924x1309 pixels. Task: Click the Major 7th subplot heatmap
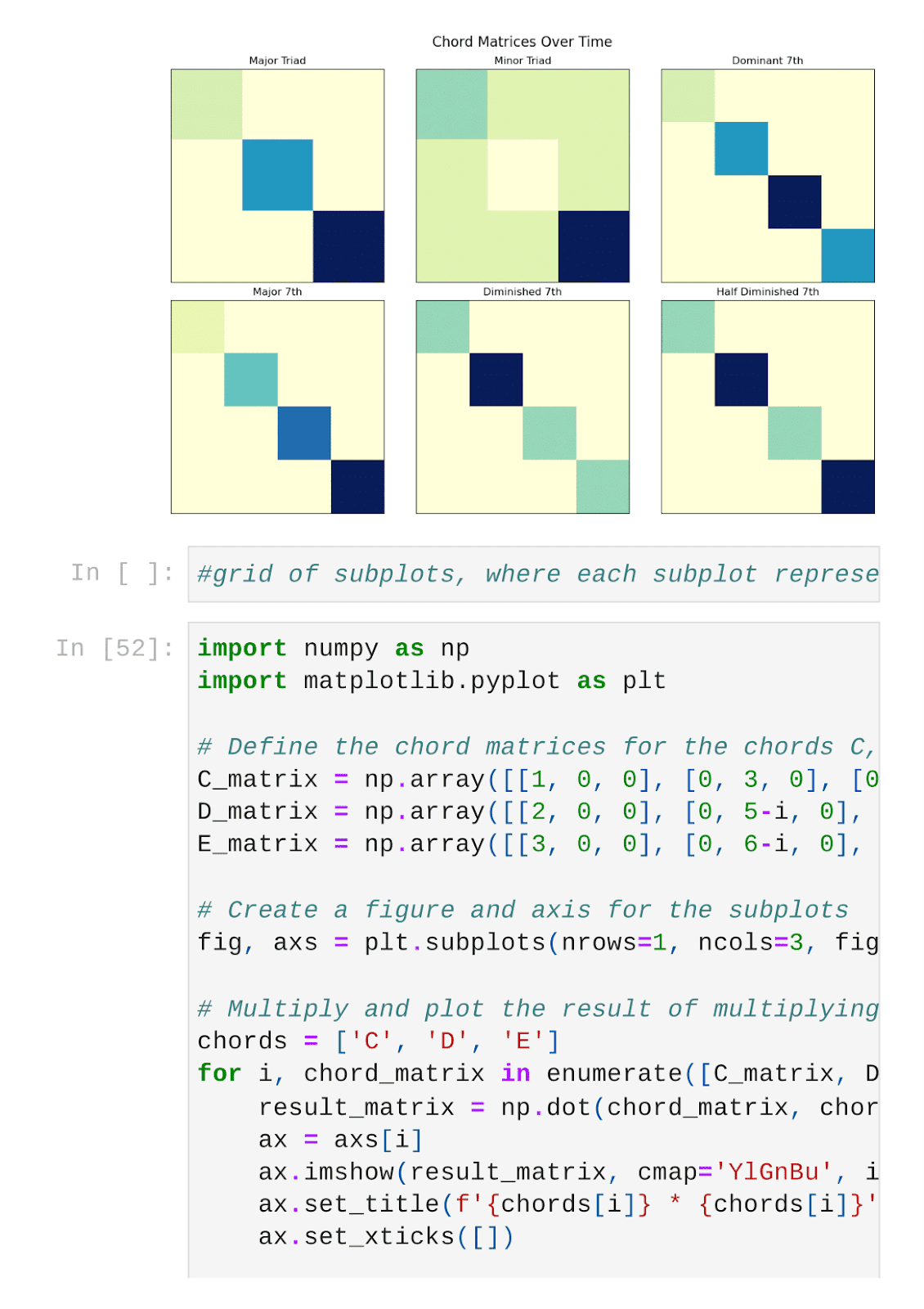click(277, 407)
